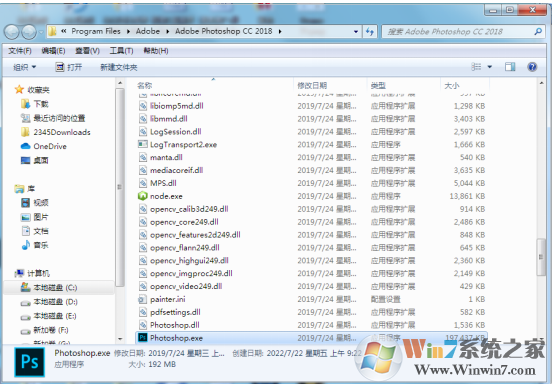The width and height of the screenshot is (552, 384).
Task: Select 本地磁盘 (D:) drive
Action: [x=49, y=302]
